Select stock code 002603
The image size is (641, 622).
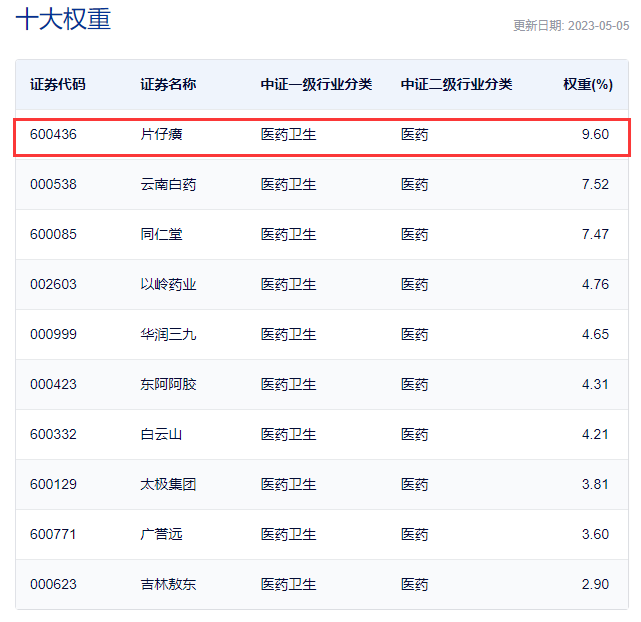53,284
